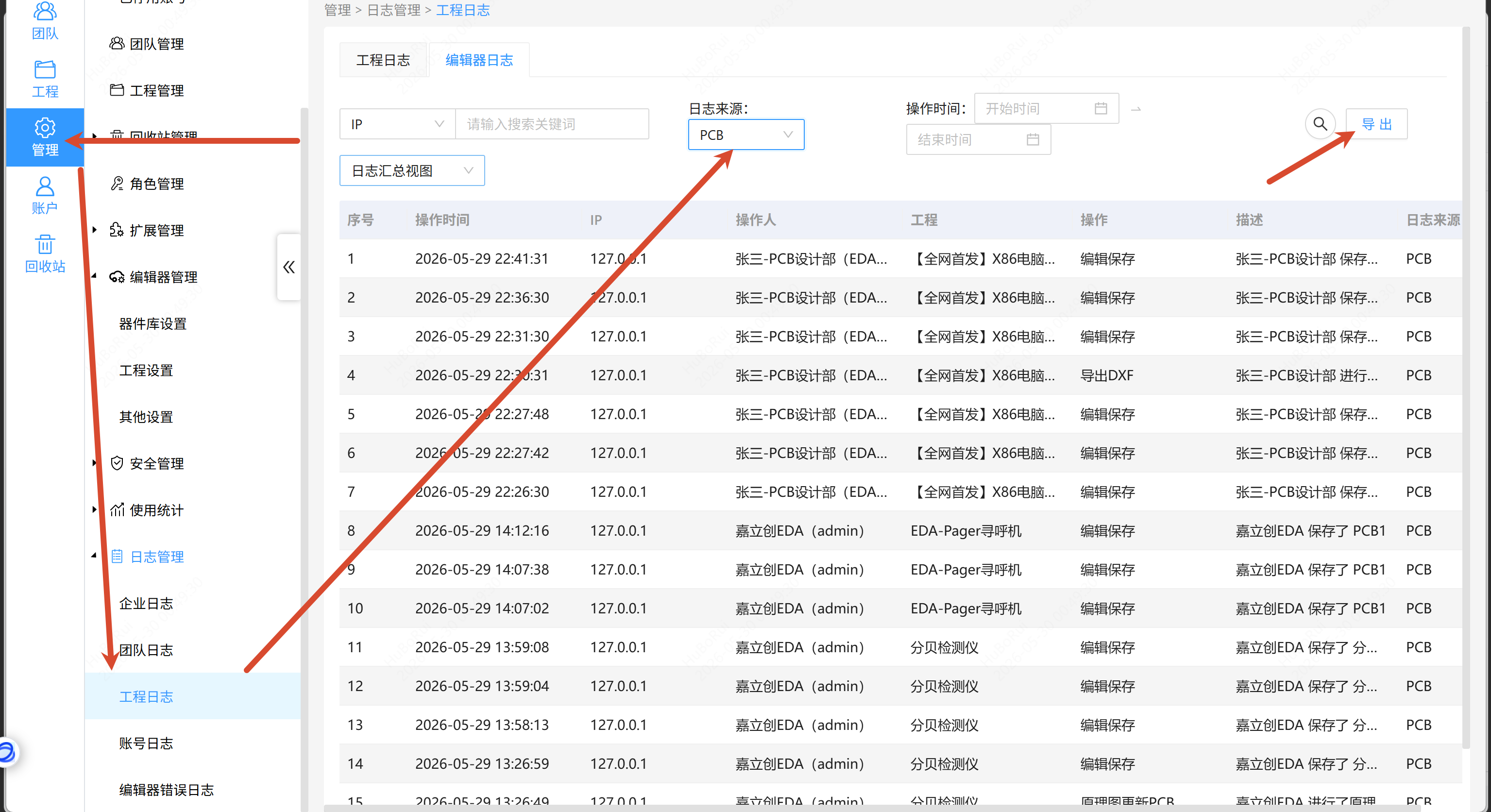Open the 团队 section in left rail

[x=45, y=21]
